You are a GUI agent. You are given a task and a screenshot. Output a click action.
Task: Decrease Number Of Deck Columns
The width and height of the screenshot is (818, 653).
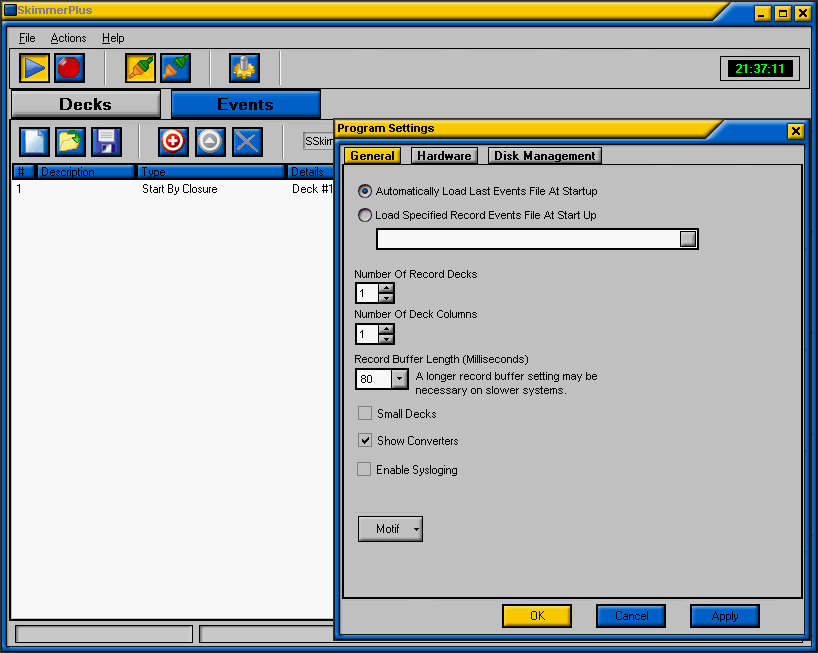386,338
